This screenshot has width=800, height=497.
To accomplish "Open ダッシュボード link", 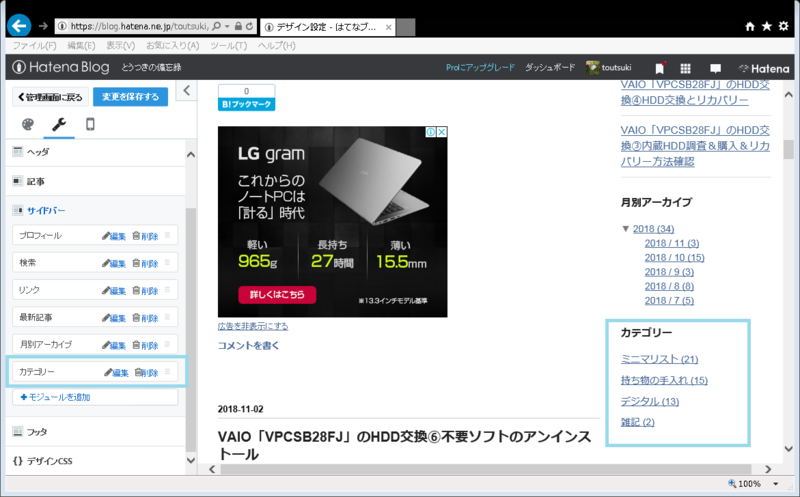I will click(x=550, y=67).
